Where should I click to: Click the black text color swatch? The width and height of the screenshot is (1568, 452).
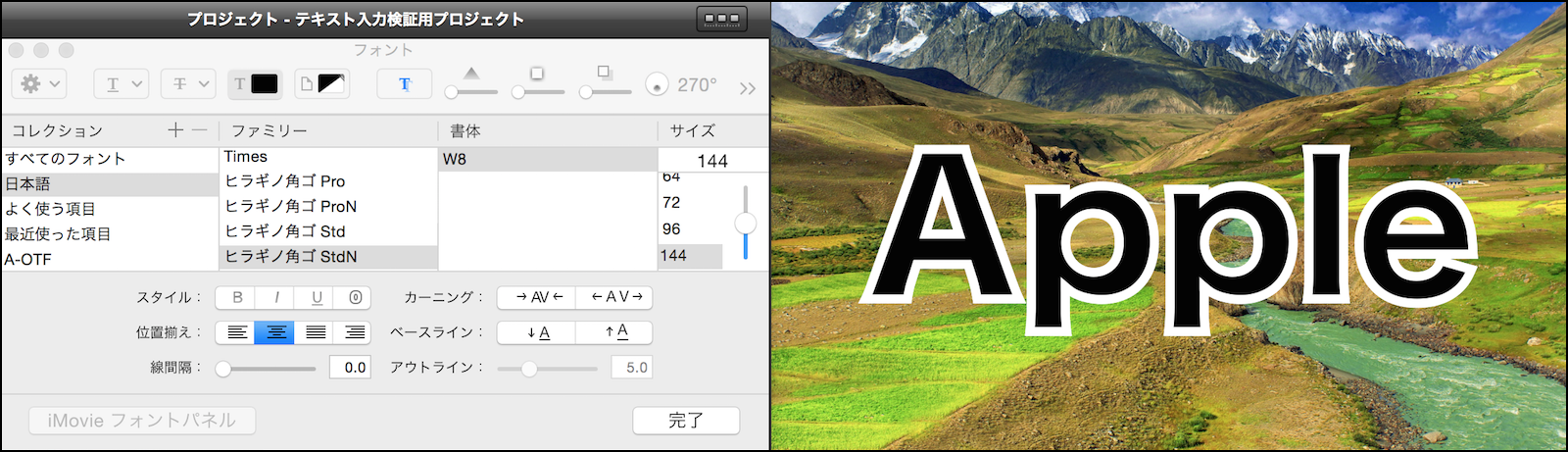[265, 84]
